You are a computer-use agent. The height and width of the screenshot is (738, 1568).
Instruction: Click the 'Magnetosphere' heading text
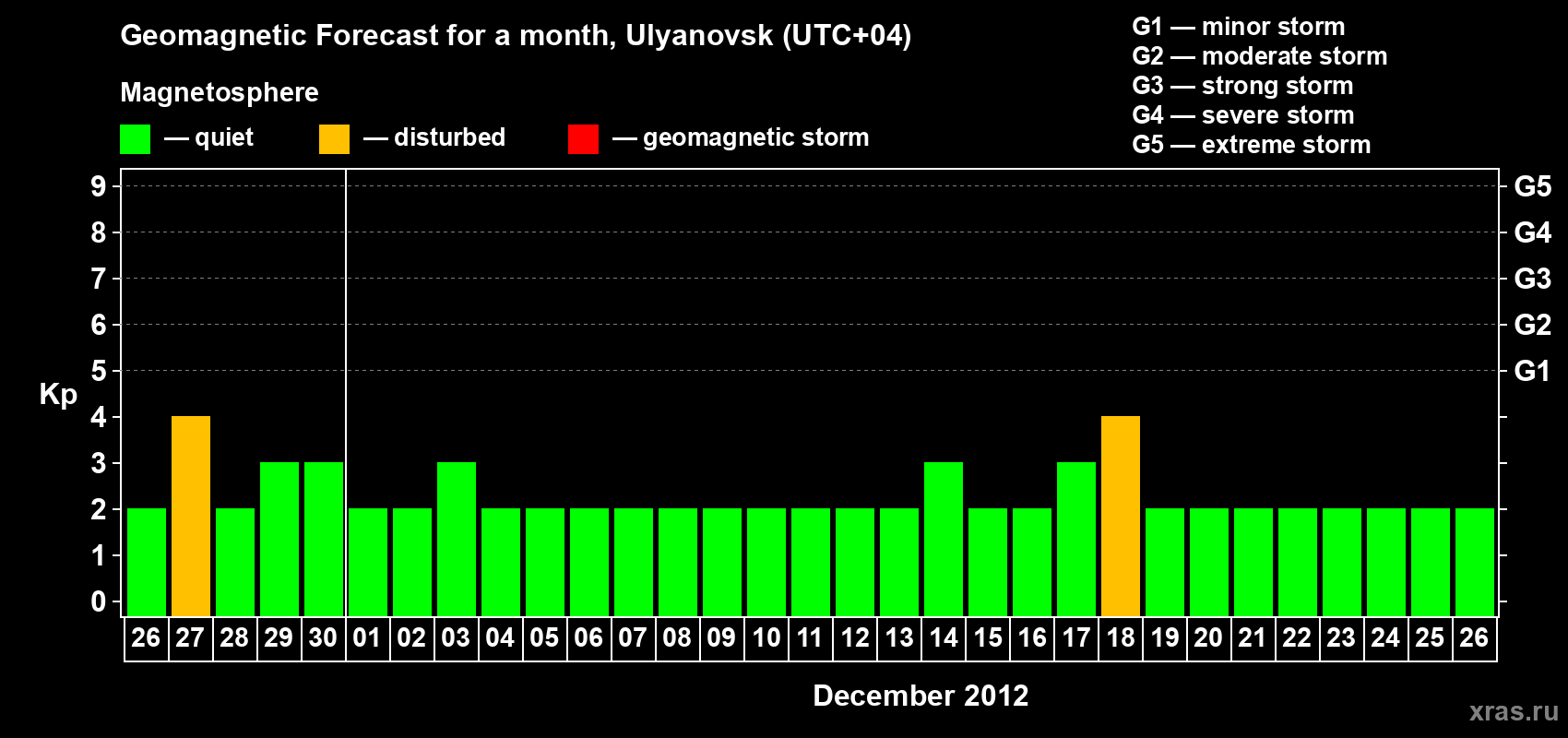(220, 92)
